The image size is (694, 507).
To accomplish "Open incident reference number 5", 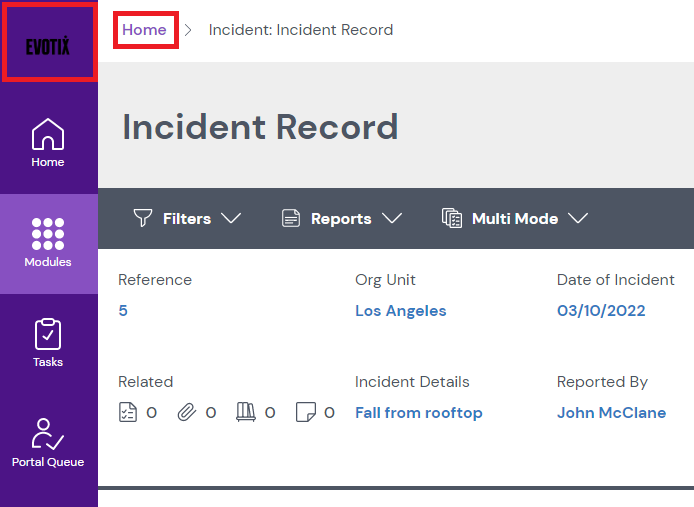I will (x=123, y=311).
